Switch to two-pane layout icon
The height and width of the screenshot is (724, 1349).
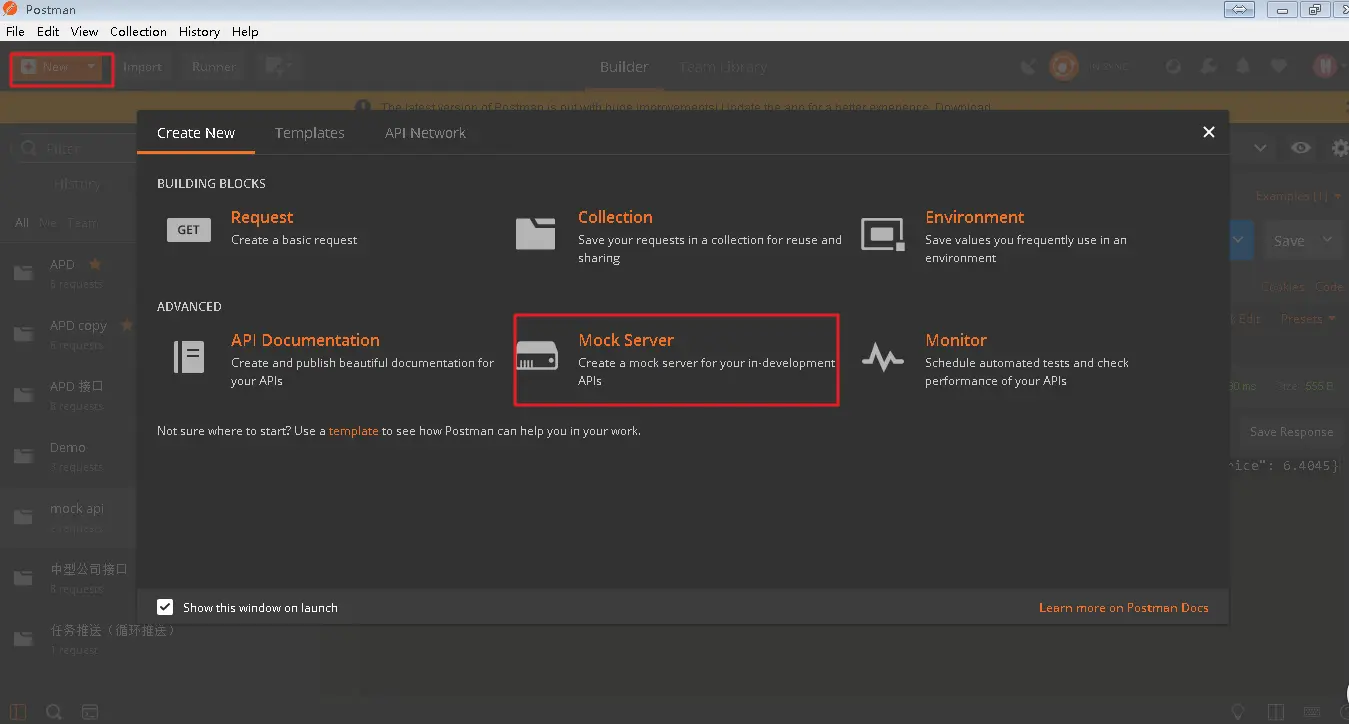coord(1275,712)
